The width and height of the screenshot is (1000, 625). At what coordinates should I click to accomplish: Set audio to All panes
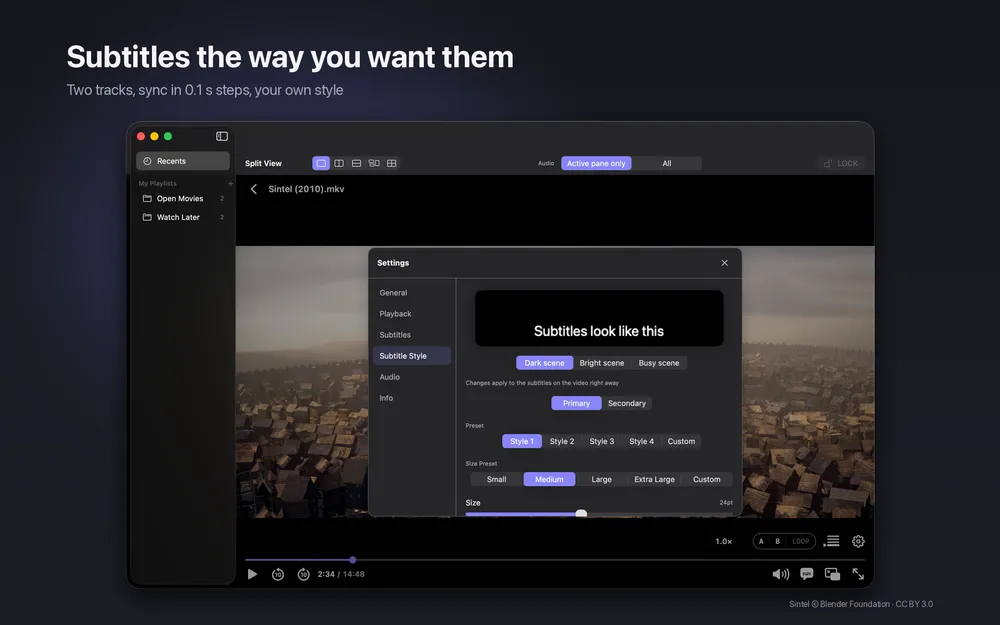[x=666, y=163]
